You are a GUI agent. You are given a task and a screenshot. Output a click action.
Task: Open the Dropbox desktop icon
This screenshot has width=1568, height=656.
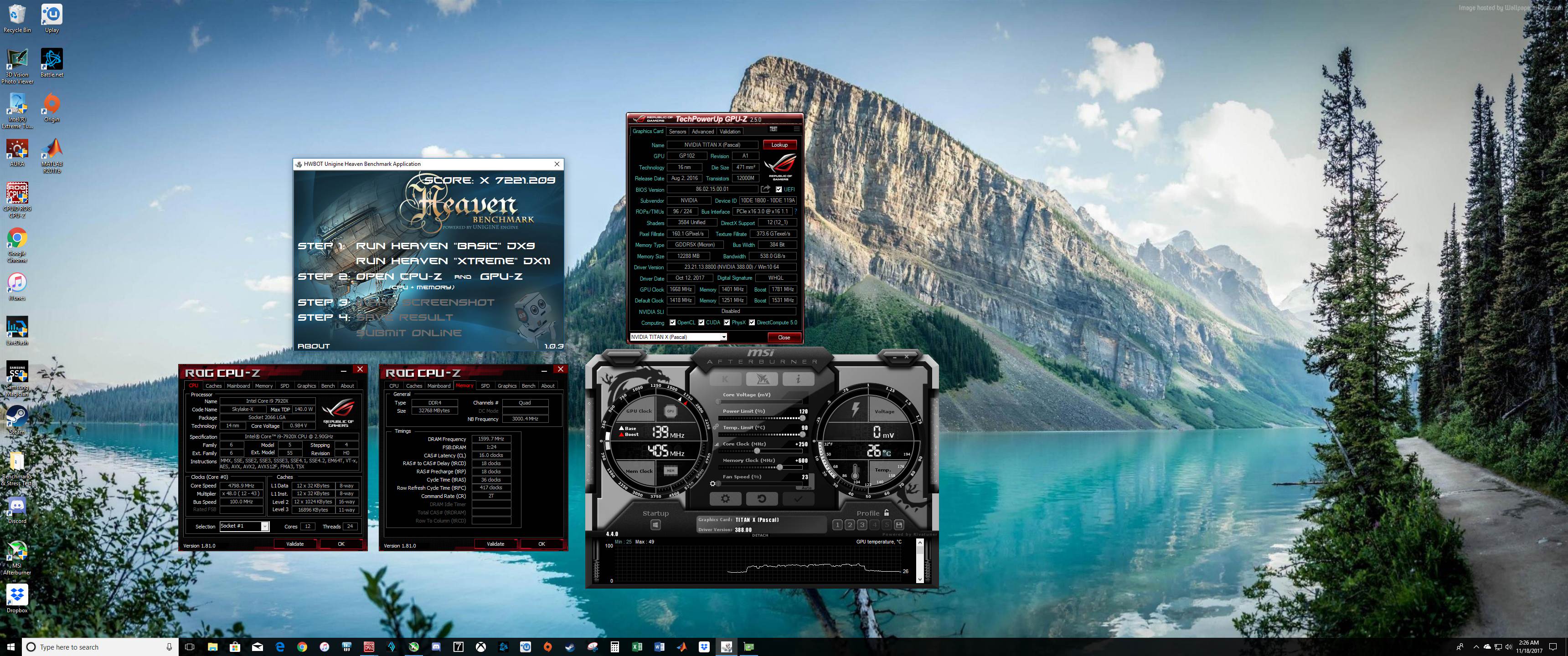pos(17,599)
